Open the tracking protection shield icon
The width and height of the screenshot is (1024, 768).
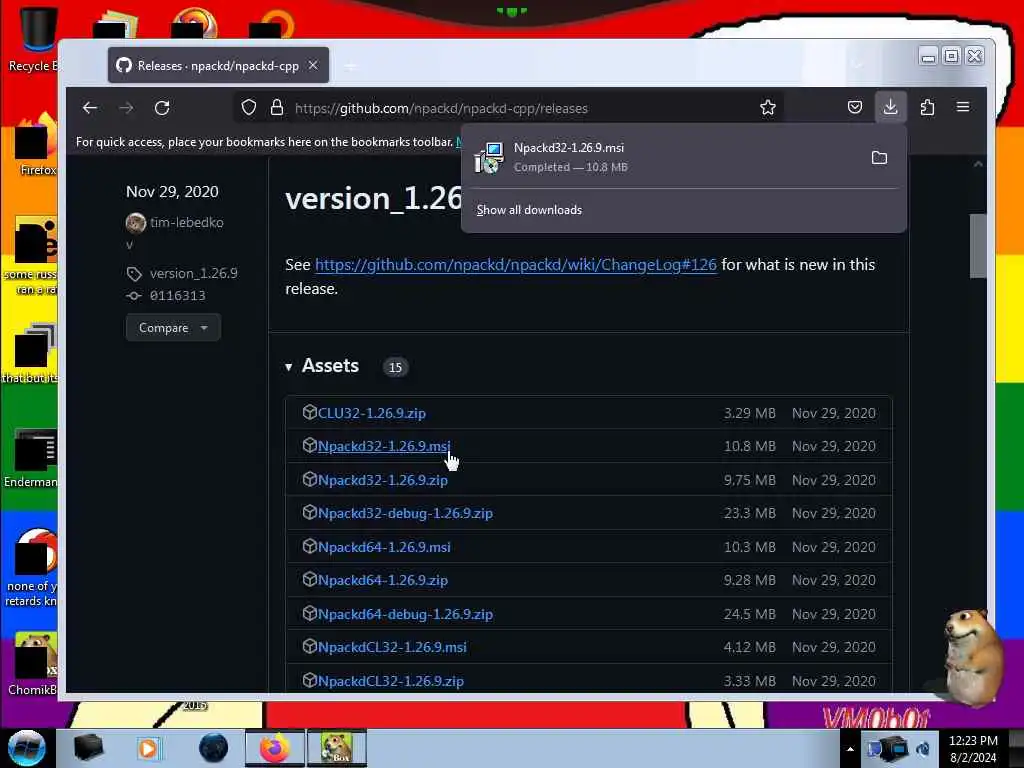coord(249,108)
